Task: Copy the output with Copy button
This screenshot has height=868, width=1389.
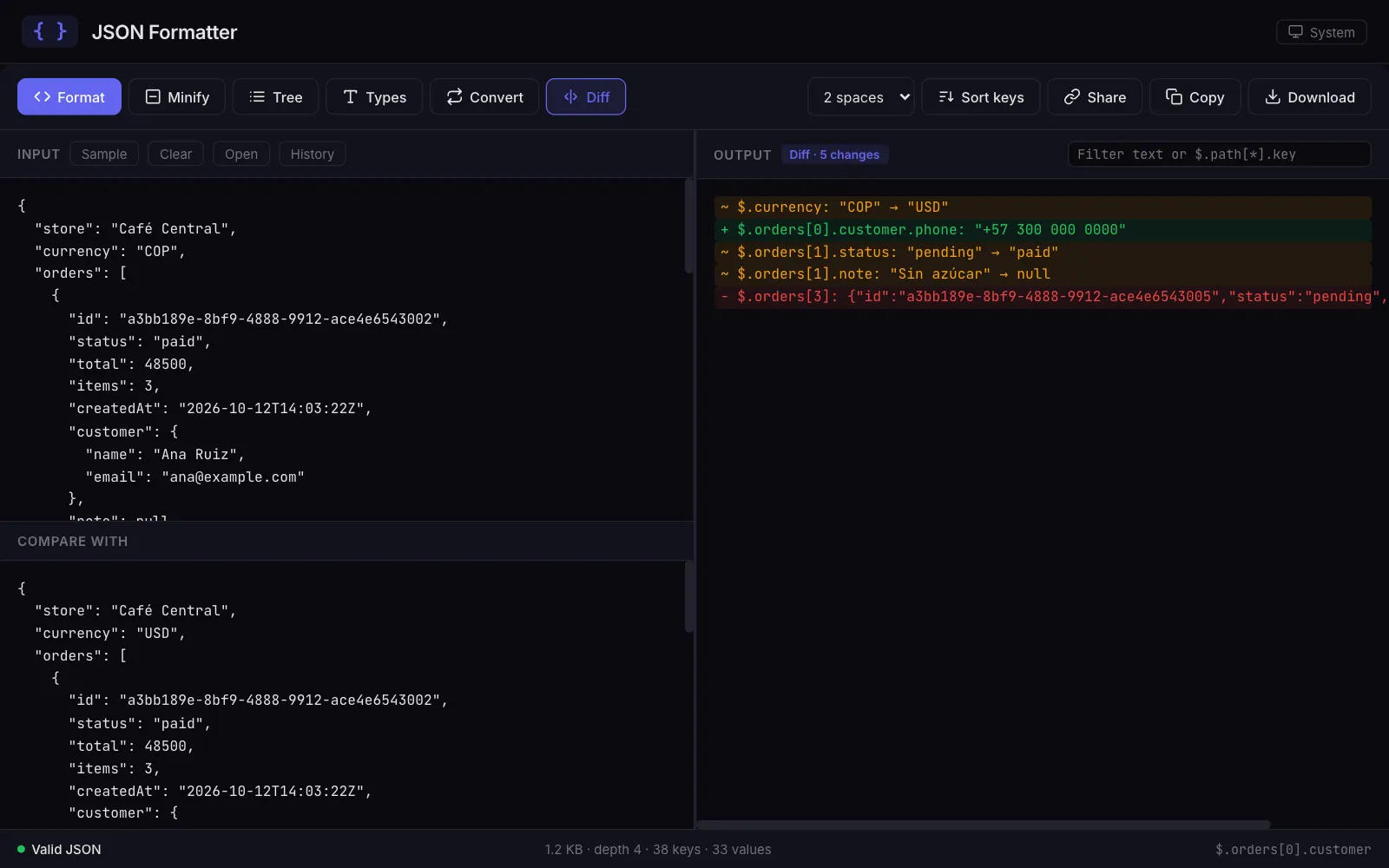Action: 1195,97
